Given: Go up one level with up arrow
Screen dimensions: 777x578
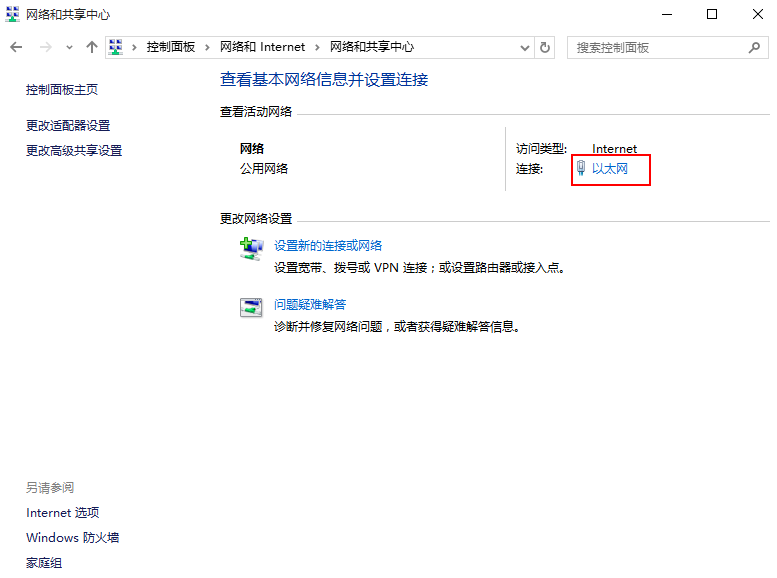Looking at the screenshot, I should 92,47.
